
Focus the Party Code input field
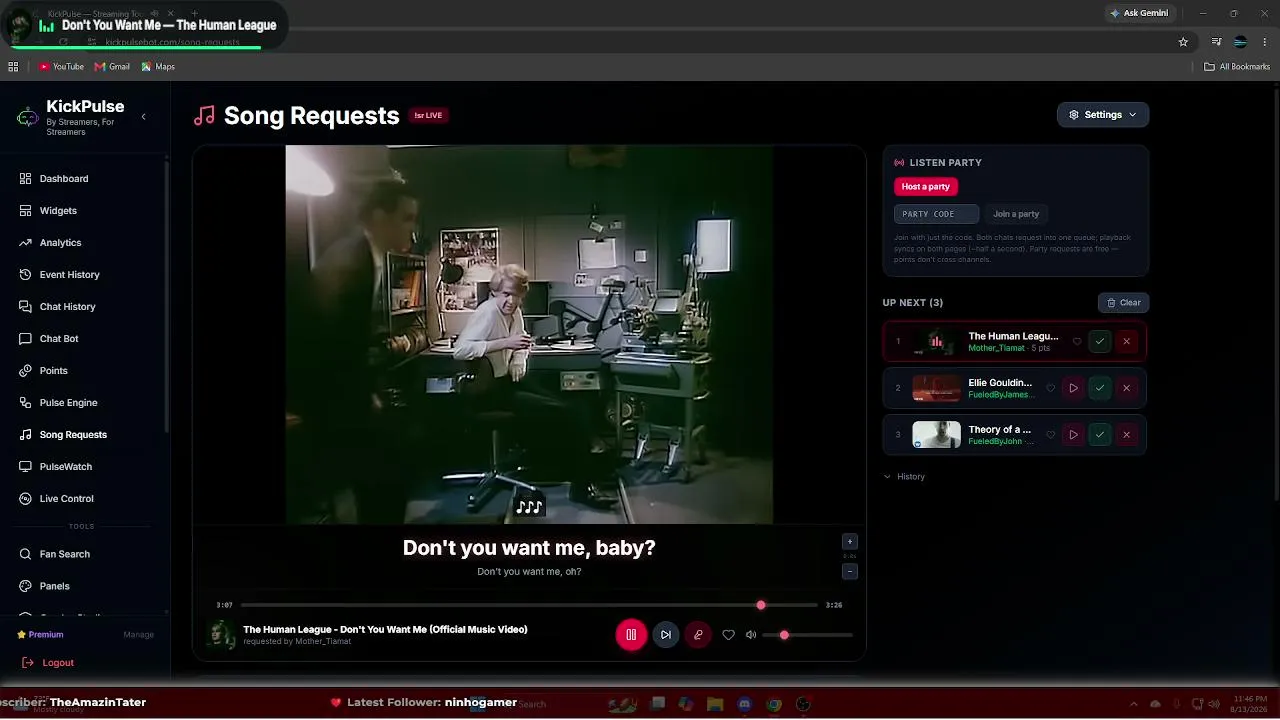click(936, 214)
